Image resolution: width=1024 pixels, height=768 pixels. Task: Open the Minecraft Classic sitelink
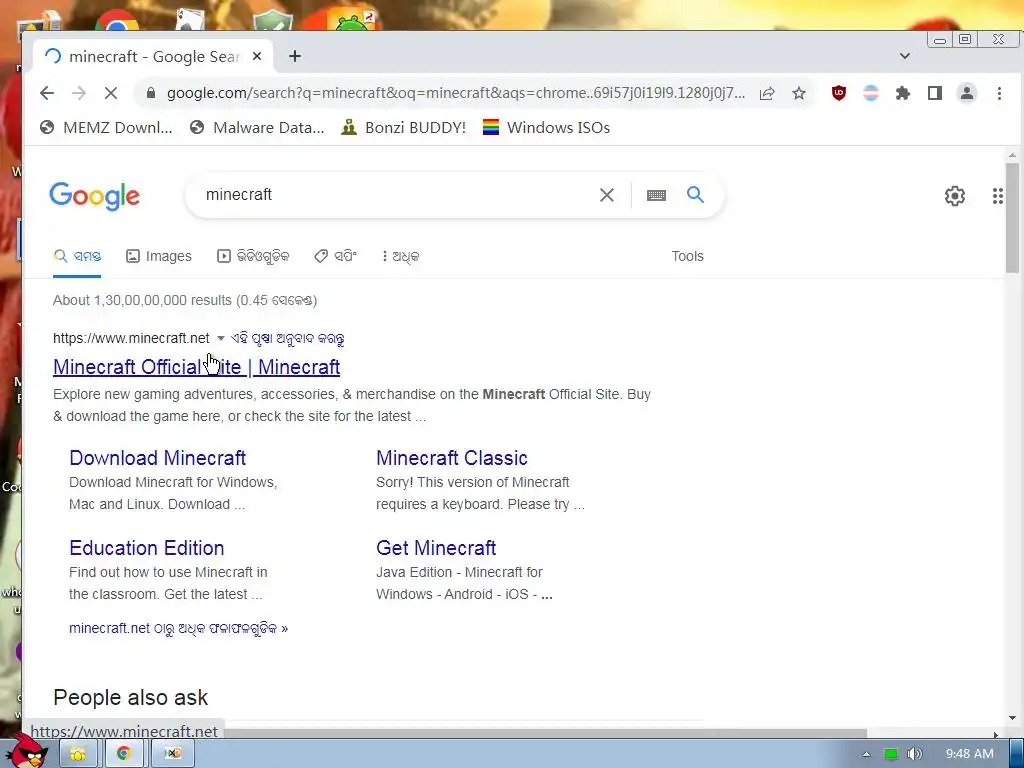click(x=452, y=458)
